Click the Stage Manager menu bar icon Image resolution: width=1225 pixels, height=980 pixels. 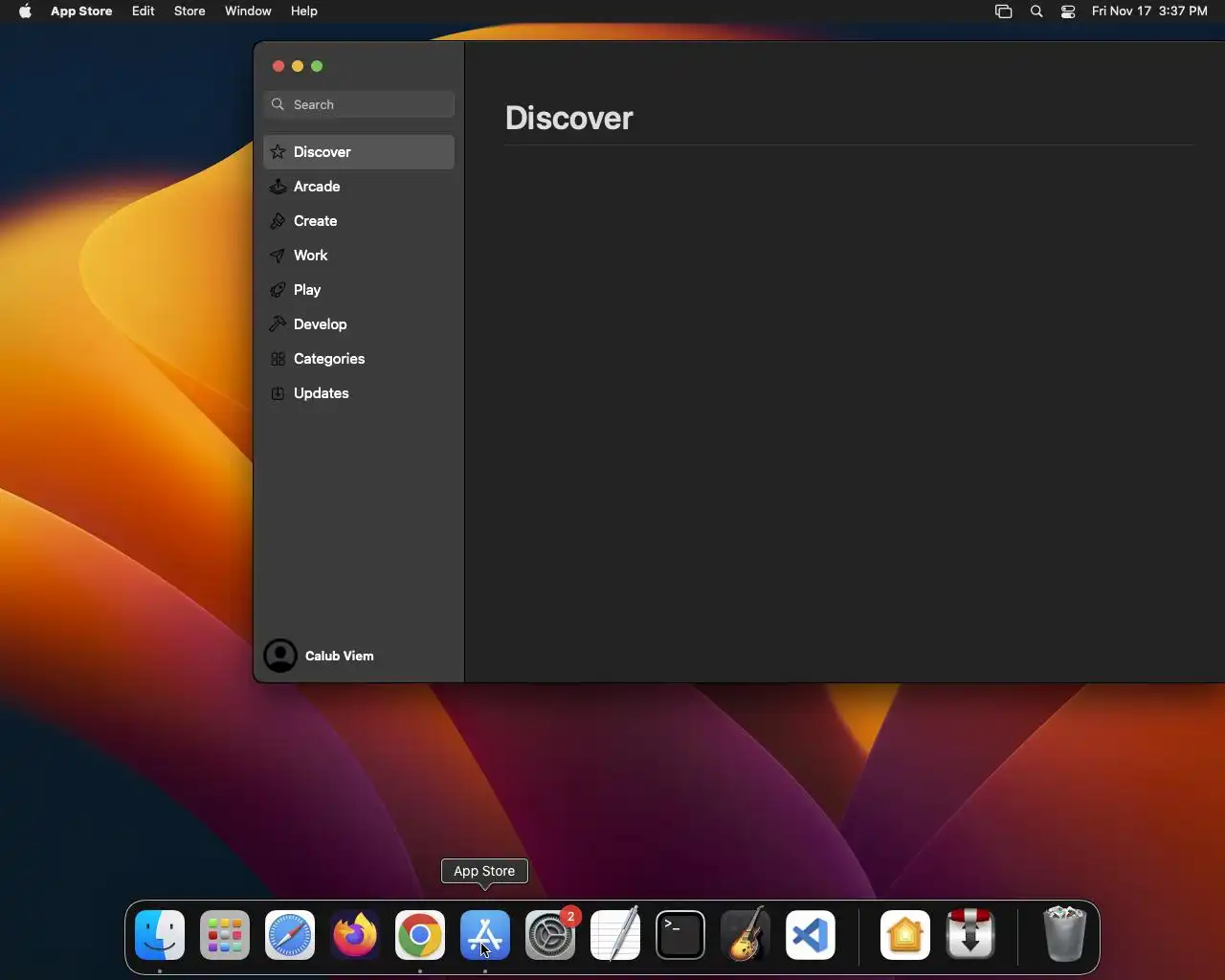(1003, 11)
